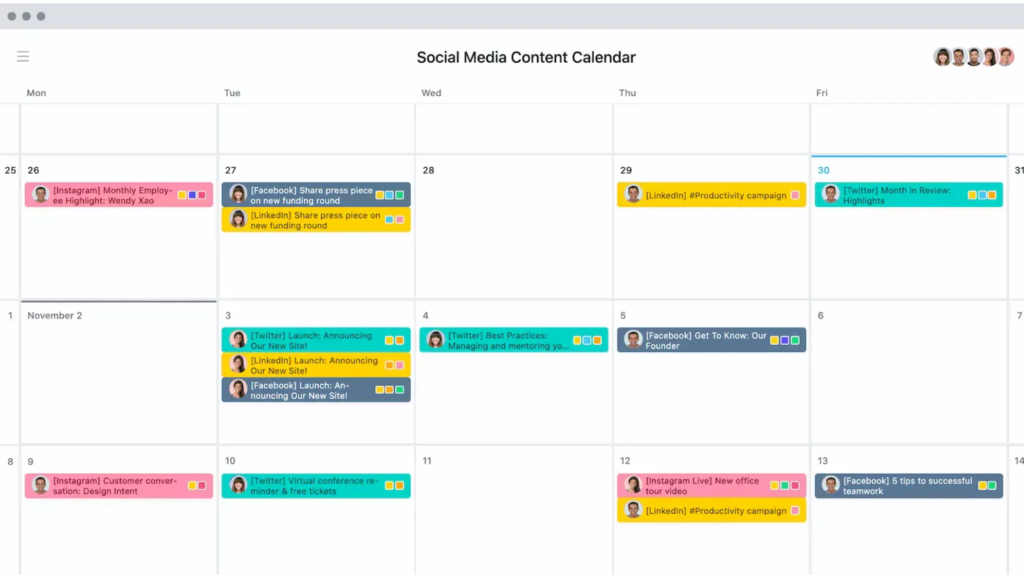Select today's highlighted date 30
This screenshot has height=588, width=1024.
coord(824,170)
